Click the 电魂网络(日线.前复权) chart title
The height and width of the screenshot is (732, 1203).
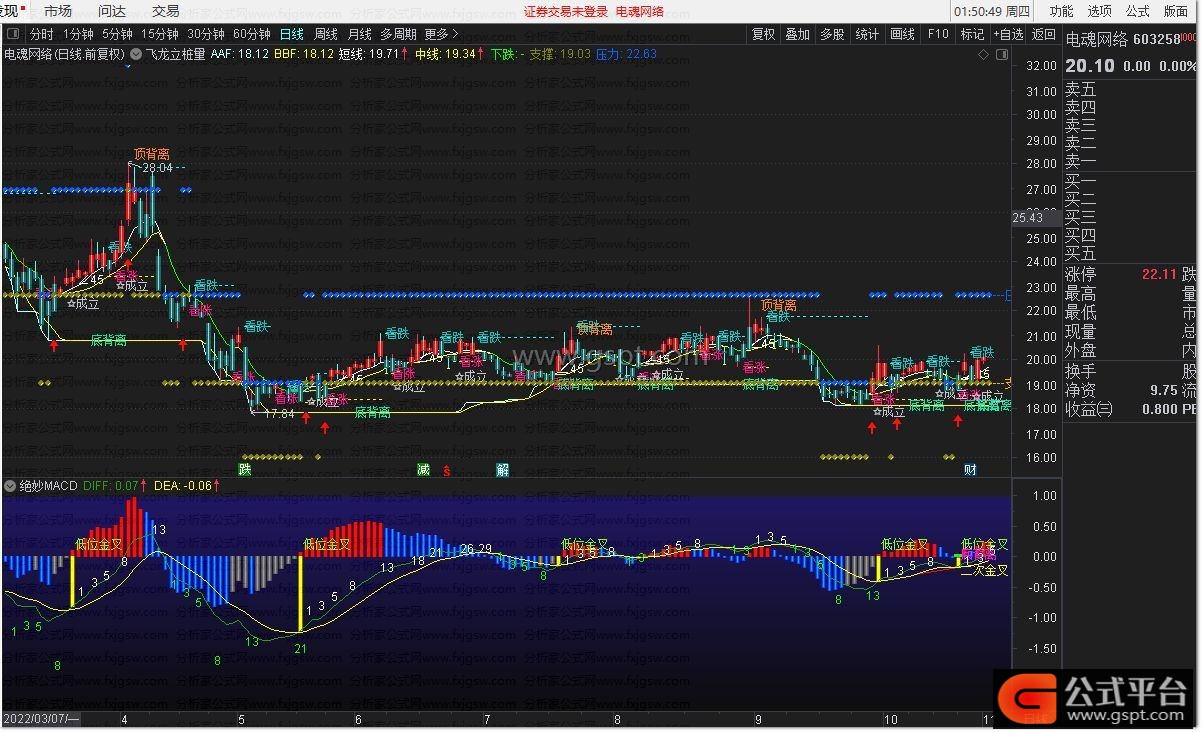(65, 54)
